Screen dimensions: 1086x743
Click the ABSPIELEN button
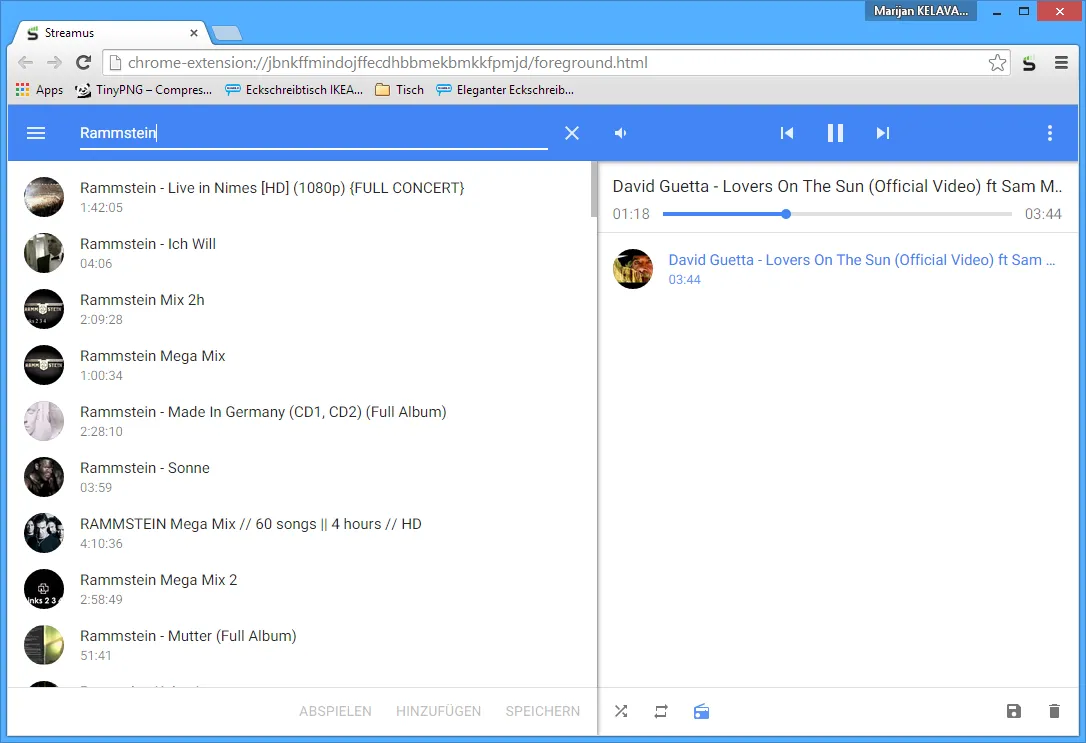coord(335,711)
